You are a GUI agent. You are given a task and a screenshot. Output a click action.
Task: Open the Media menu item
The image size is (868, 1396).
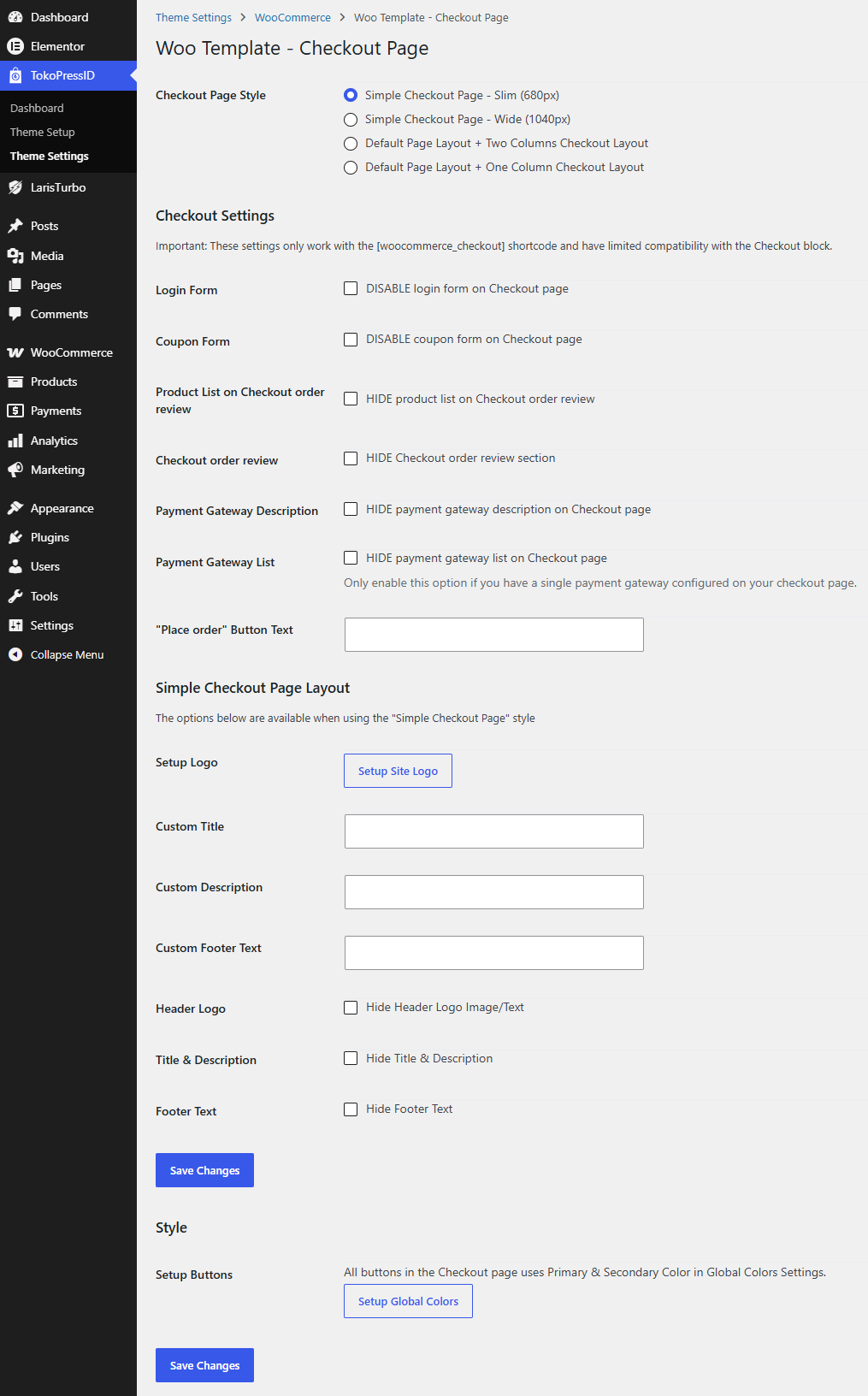click(68, 256)
